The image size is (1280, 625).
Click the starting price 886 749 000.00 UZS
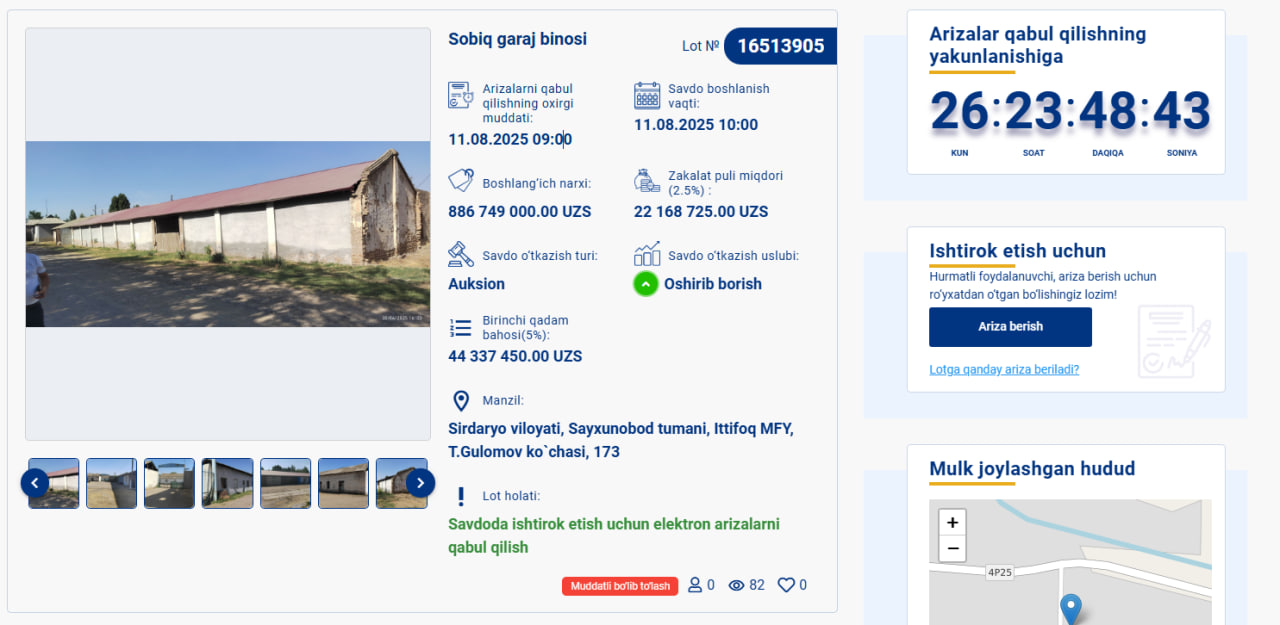[x=519, y=212]
